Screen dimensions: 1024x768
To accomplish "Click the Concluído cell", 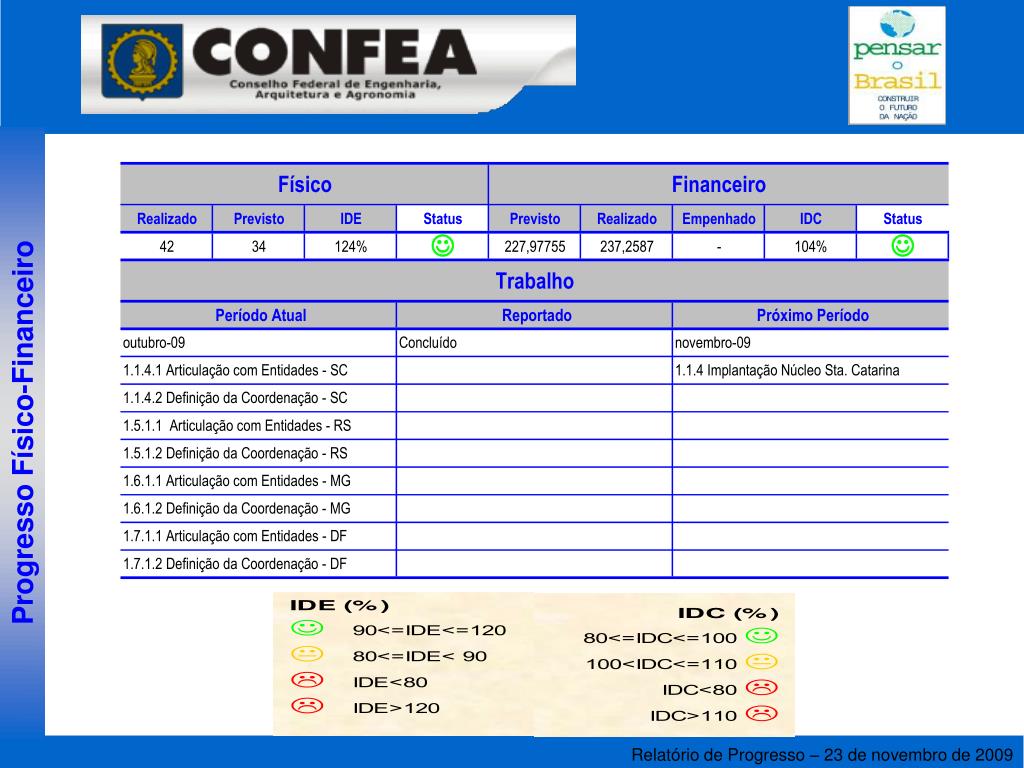I will 534,343.
